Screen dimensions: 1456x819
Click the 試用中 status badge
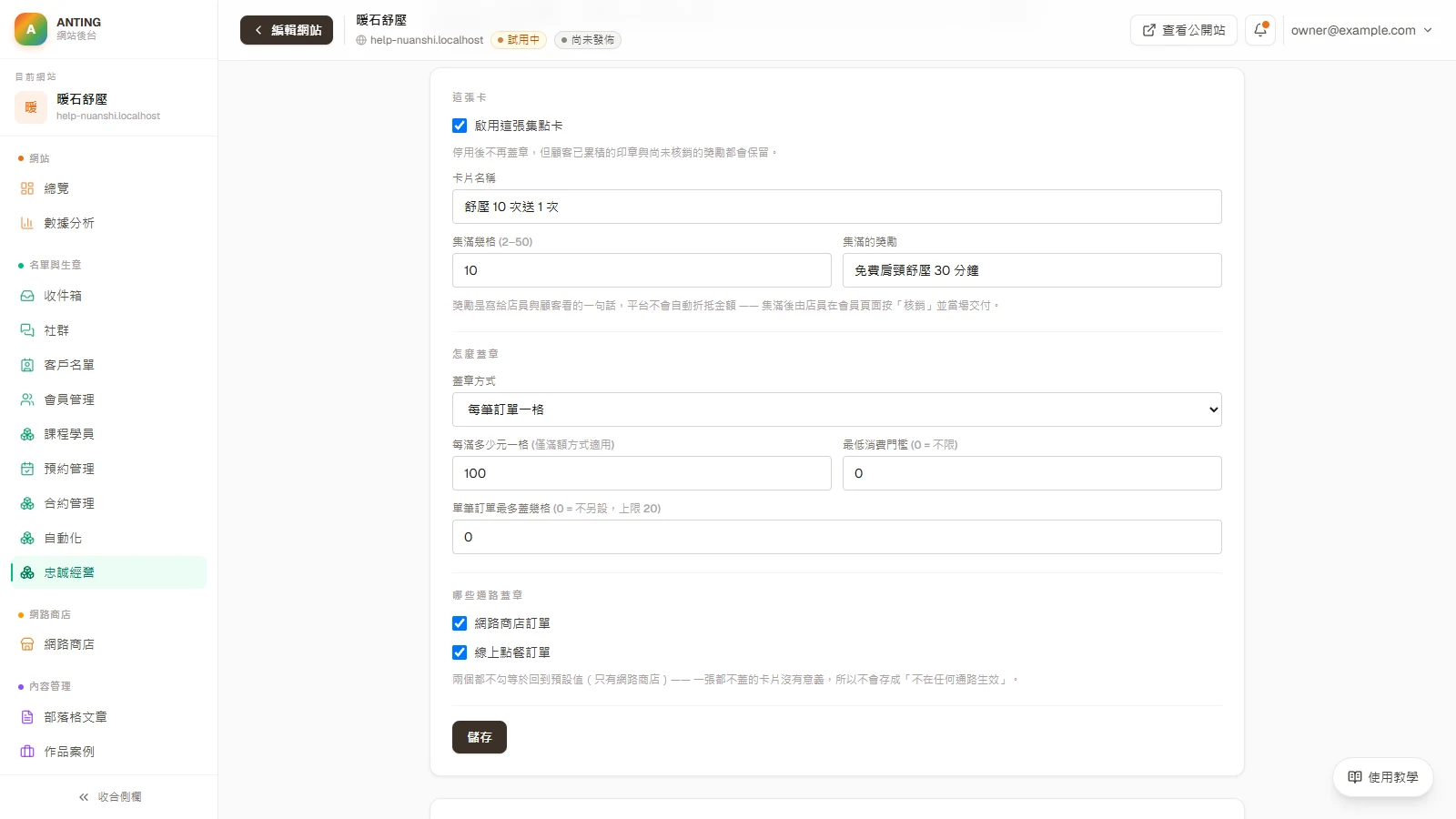click(519, 40)
